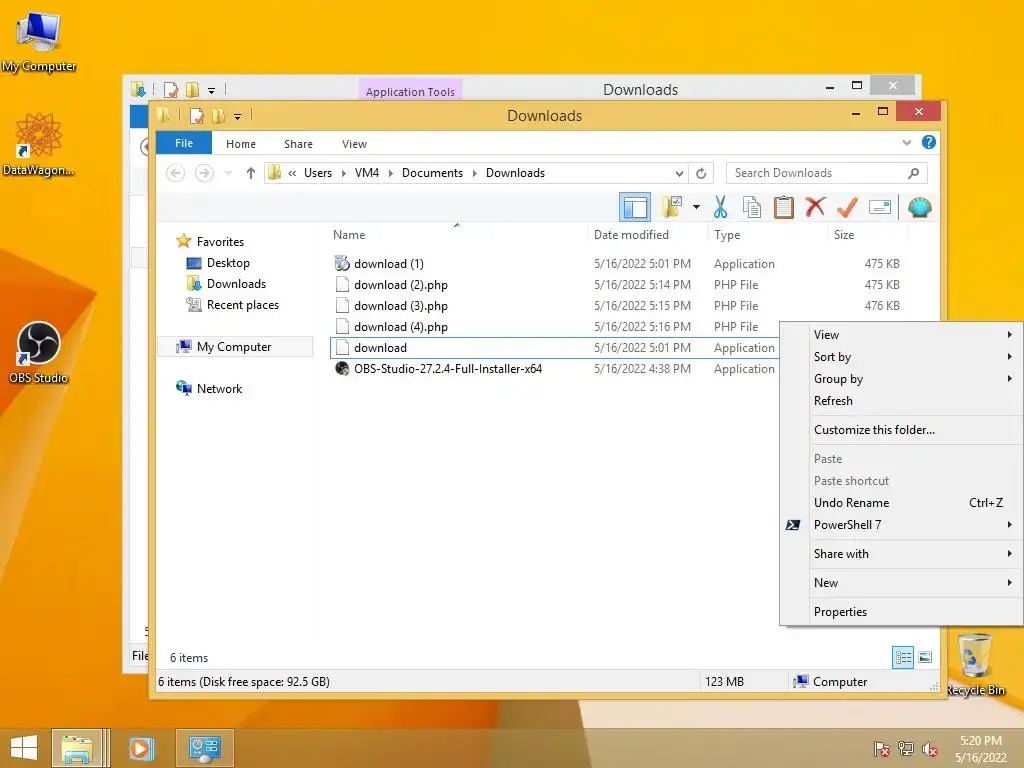Choose Undo Rename from context menu
Screen dimensions: 1024x768
[x=902, y=503]
